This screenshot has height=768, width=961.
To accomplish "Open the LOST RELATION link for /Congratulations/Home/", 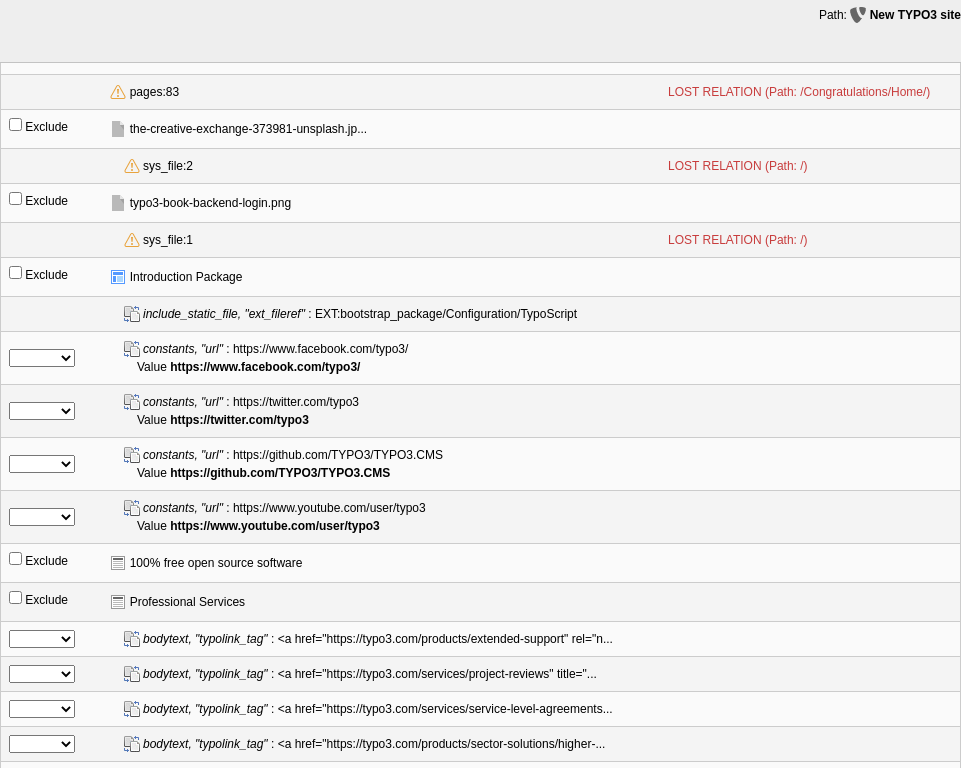I will tap(798, 91).
